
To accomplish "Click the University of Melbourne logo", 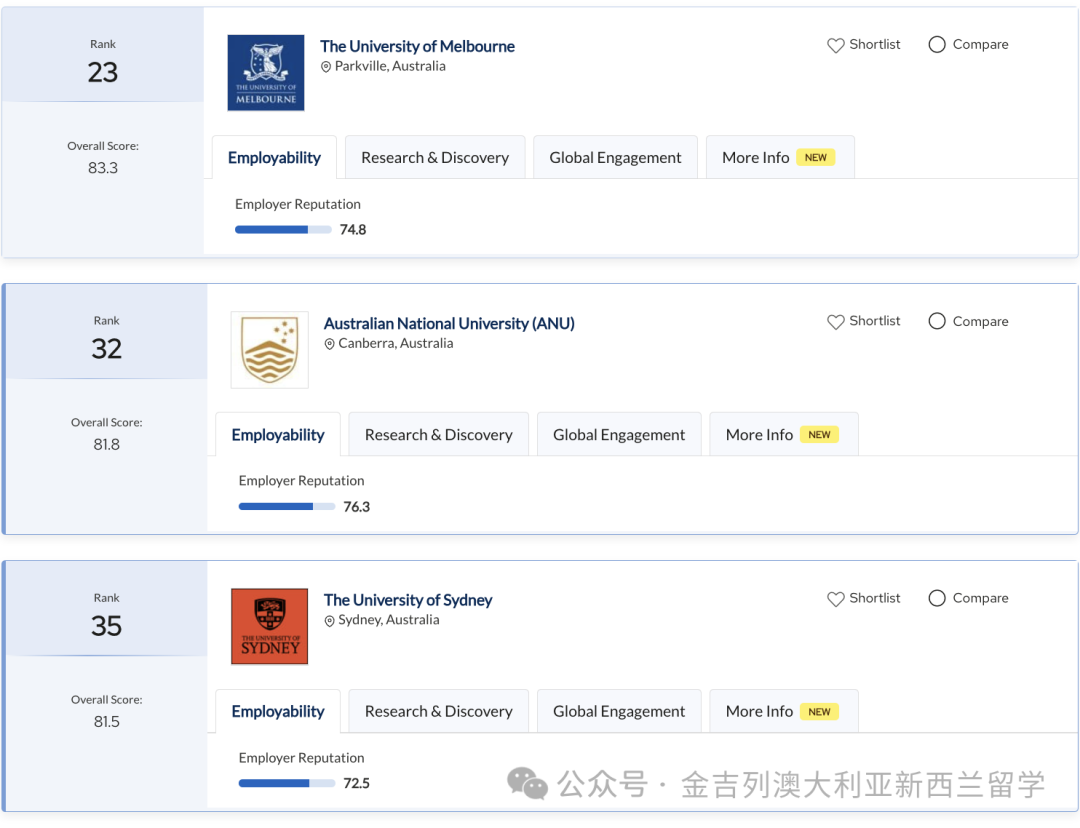I will click(265, 73).
